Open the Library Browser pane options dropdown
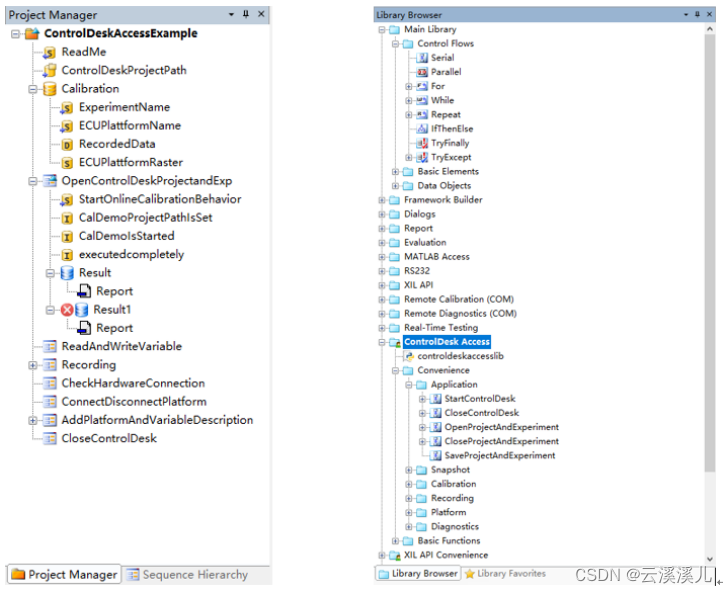 686,14
